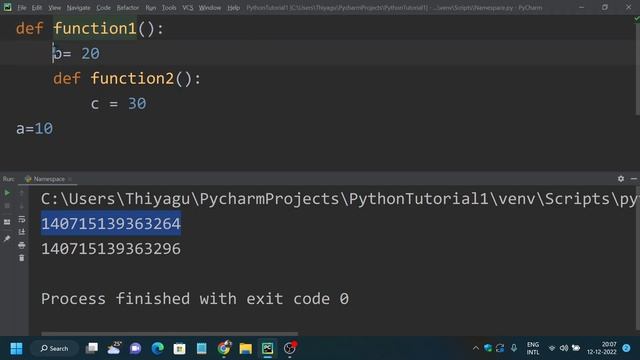Open network Wi-Fi quick settings
Image resolution: width=640 pixels, height=360 pixels.
(552, 349)
